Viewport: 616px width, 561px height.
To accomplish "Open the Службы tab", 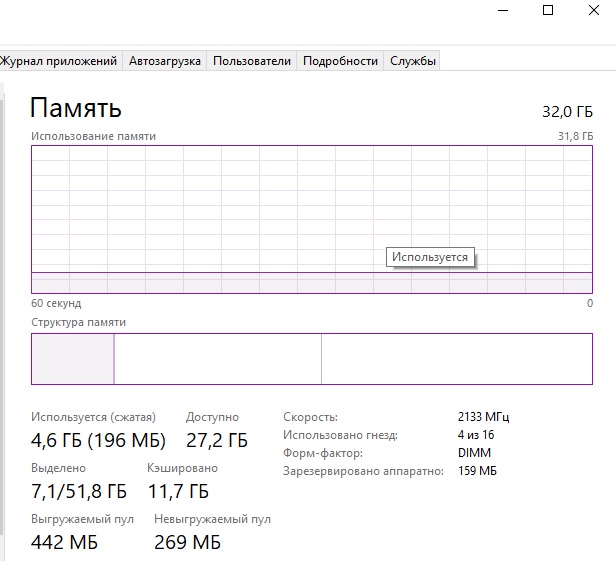I will (413, 61).
